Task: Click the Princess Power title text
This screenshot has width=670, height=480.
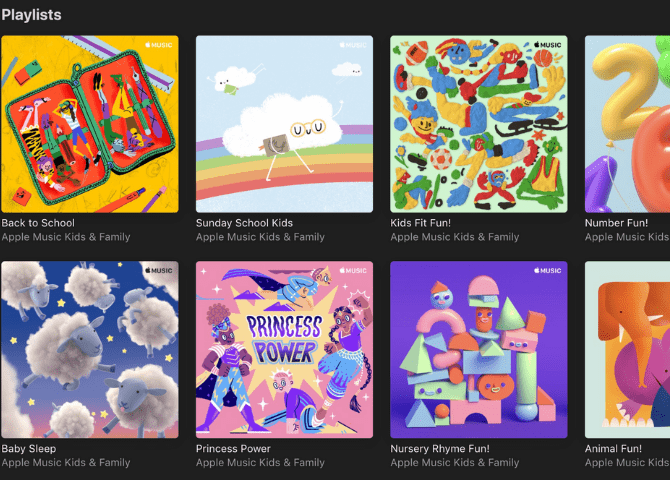Action: tap(233, 449)
